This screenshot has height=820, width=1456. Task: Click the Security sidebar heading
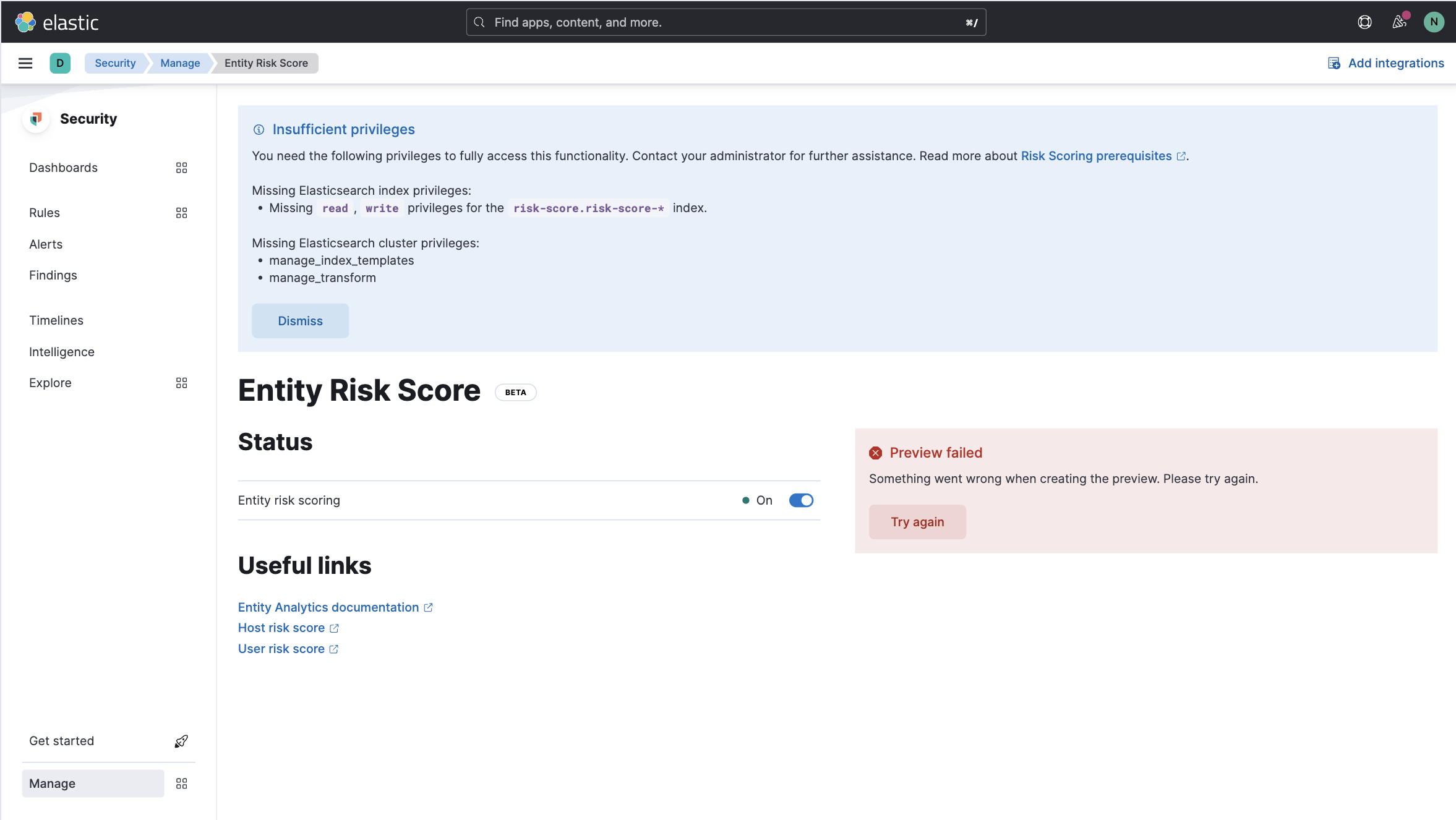(88, 119)
